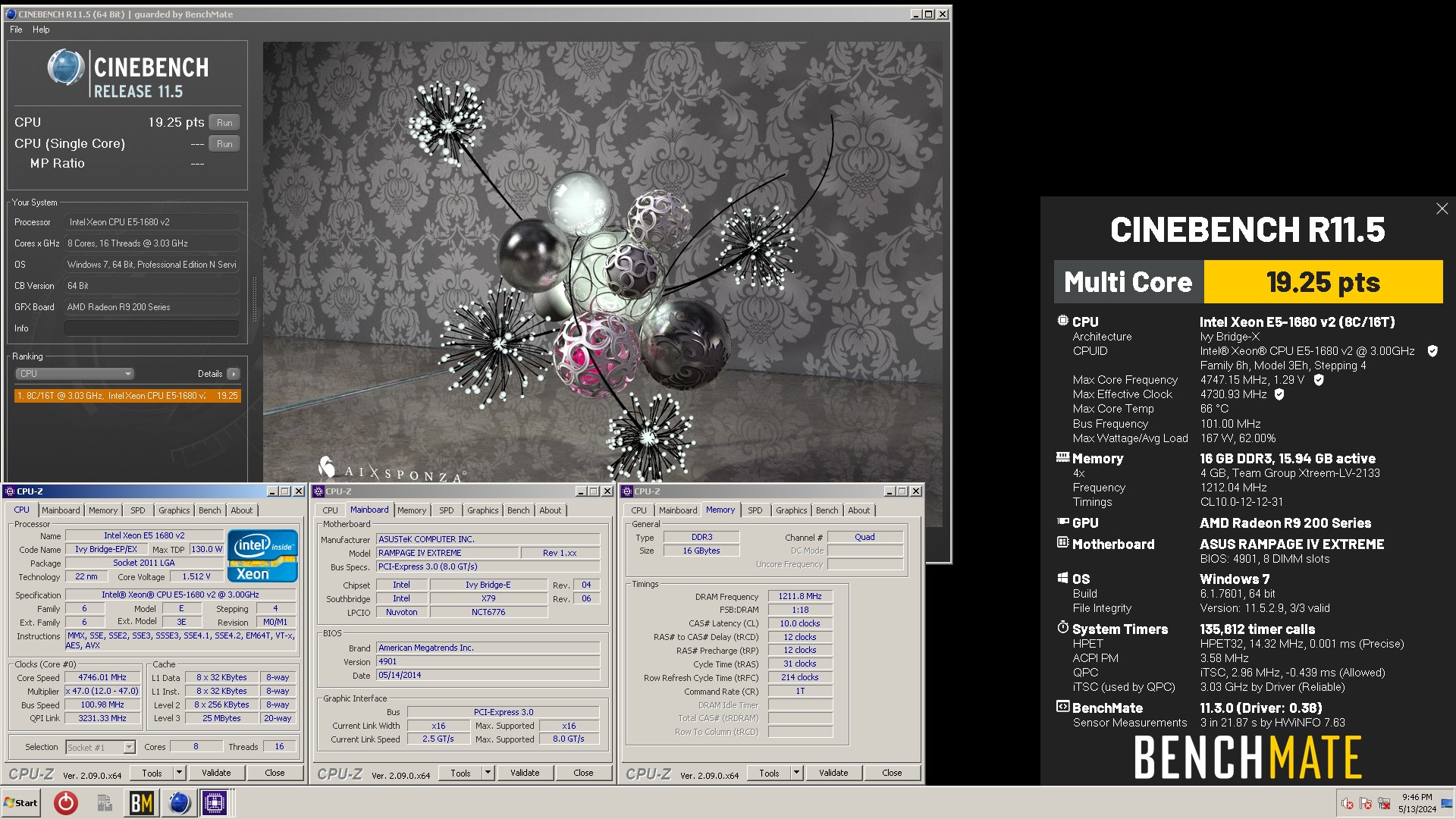This screenshot has height=819, width=1456.
Task: Click the CPU section icon in BenchMate panel
Action: (x=1062, y=321)
